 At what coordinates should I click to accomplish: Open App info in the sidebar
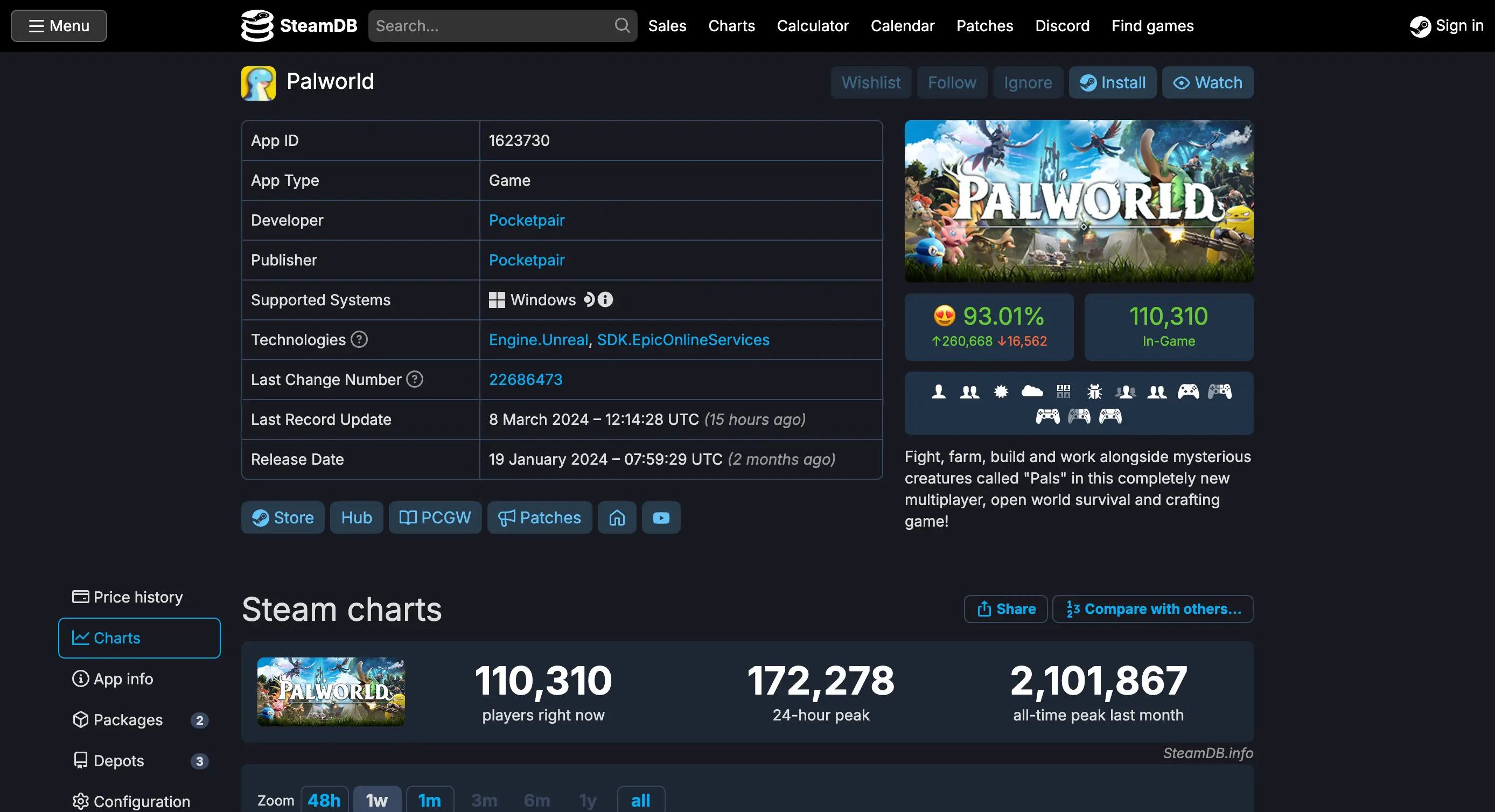tap(139, 678)
